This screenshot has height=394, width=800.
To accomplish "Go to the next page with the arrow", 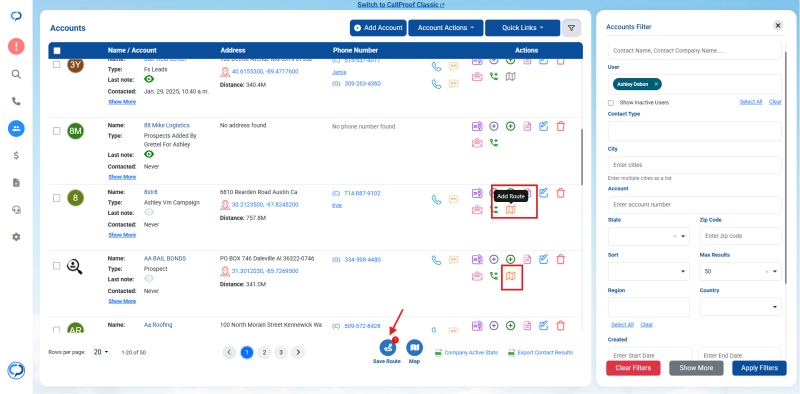I will (298, 352).
